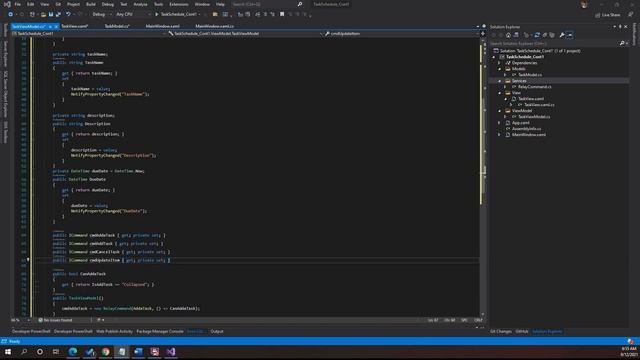The height and width of the screenshot is (360, 640).
Task: Toggle auto-hide pin on Solution Explorer panel
Action: [x=620, y=27]
